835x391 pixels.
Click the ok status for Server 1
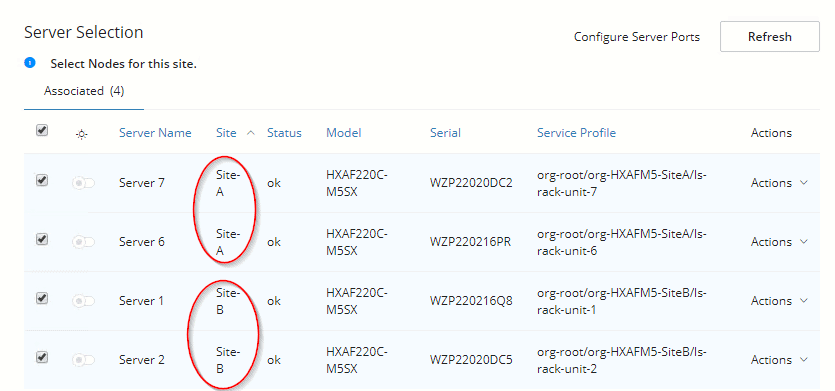click(x=274, y=301)
